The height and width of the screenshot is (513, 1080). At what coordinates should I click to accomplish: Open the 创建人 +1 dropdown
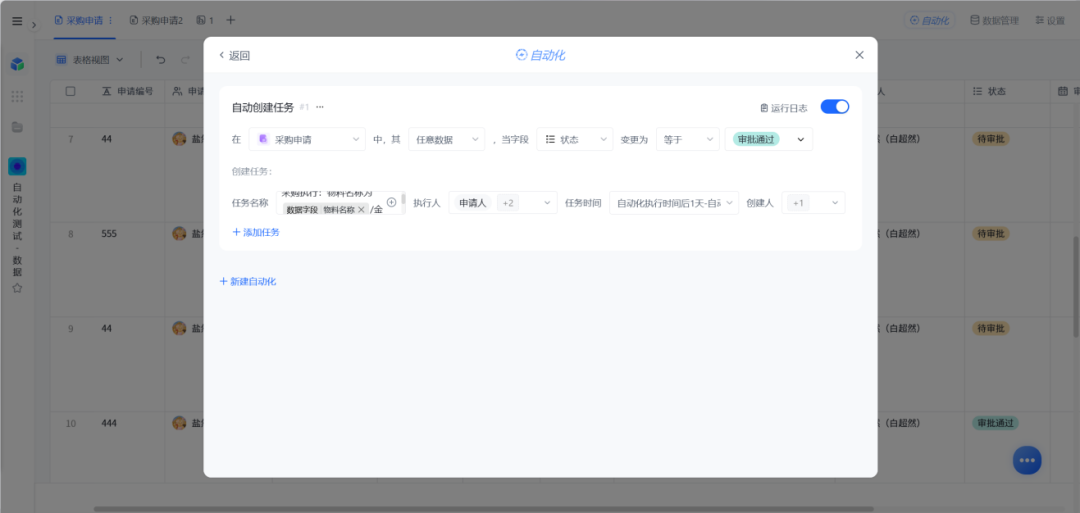pyautogui.click(x=813, y=203)
